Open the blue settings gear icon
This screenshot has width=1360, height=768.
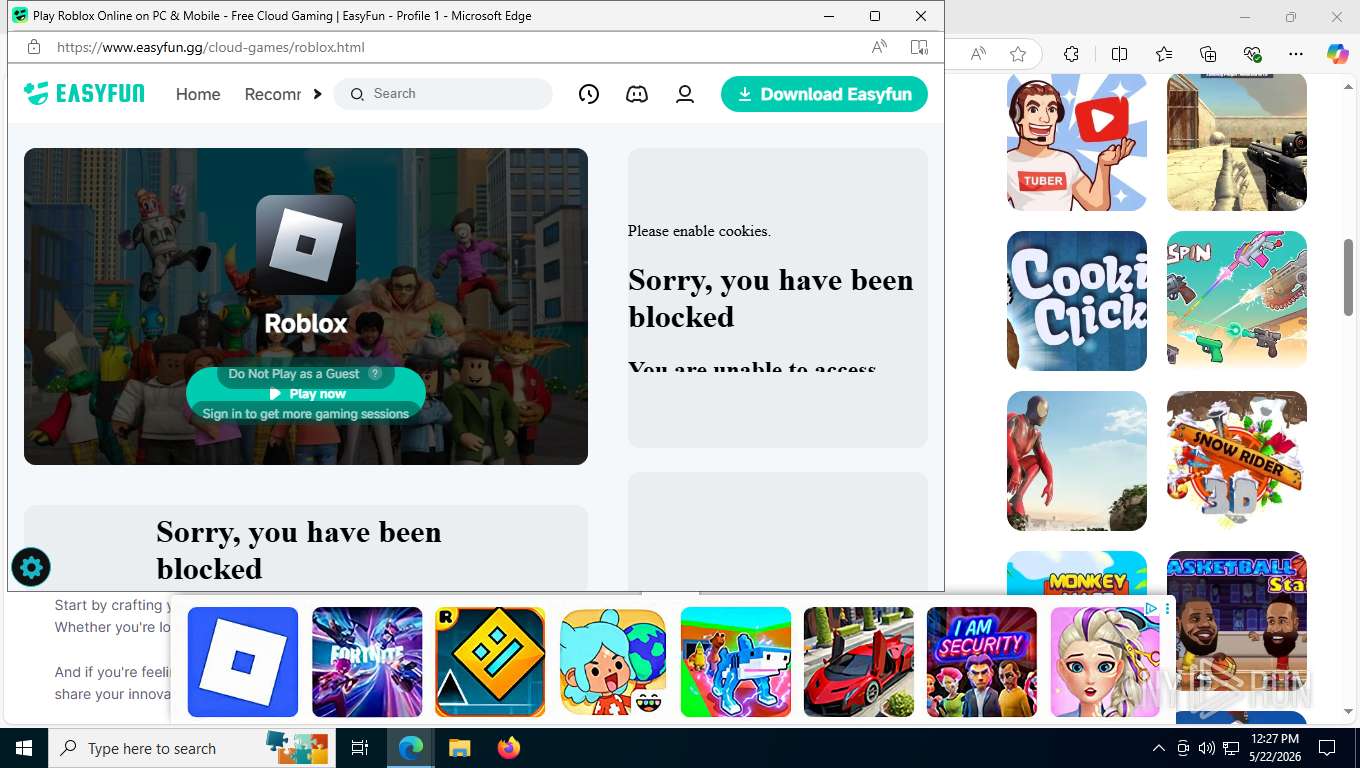click(31, 568)
